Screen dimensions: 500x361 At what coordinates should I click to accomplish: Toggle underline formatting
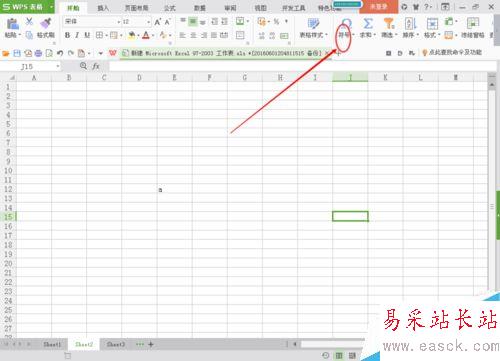point(87,35)
